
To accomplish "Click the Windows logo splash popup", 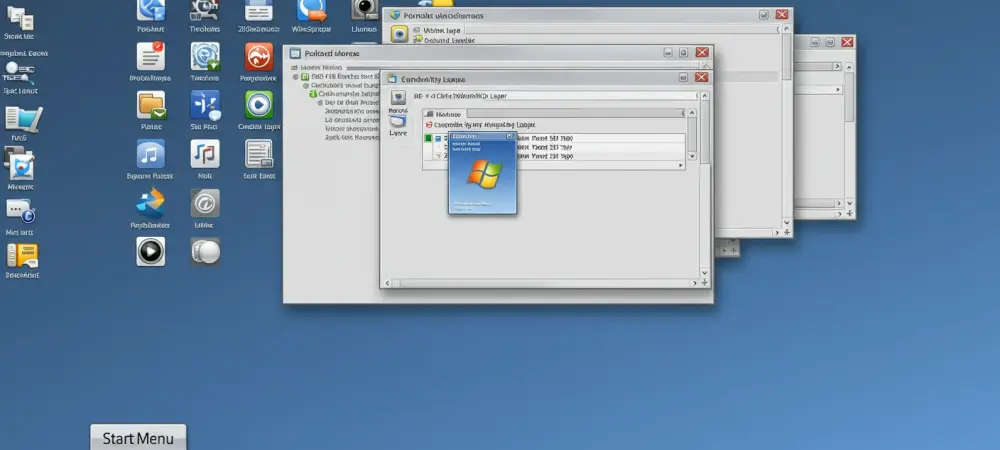I will tap(482, 173).
